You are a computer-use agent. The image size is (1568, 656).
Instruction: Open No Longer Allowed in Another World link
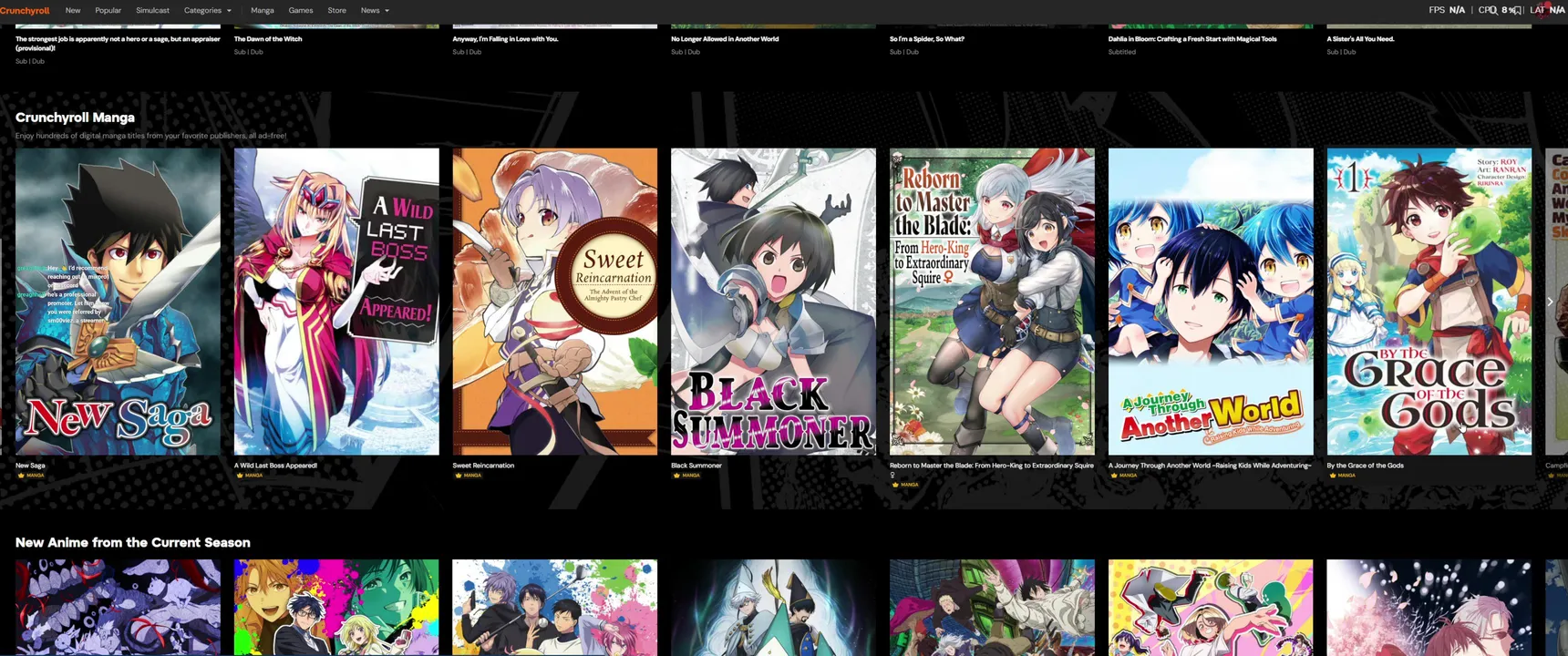(725, 39)
